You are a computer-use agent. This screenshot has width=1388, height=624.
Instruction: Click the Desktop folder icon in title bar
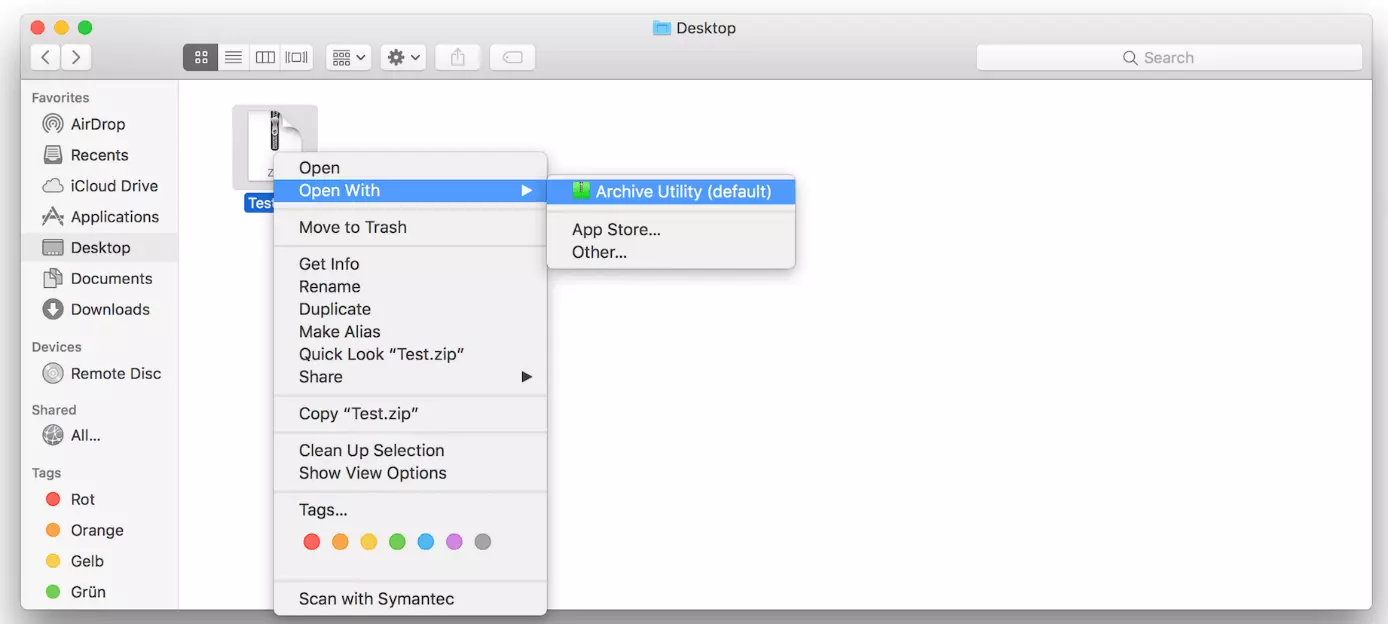[x=661, y=28]
